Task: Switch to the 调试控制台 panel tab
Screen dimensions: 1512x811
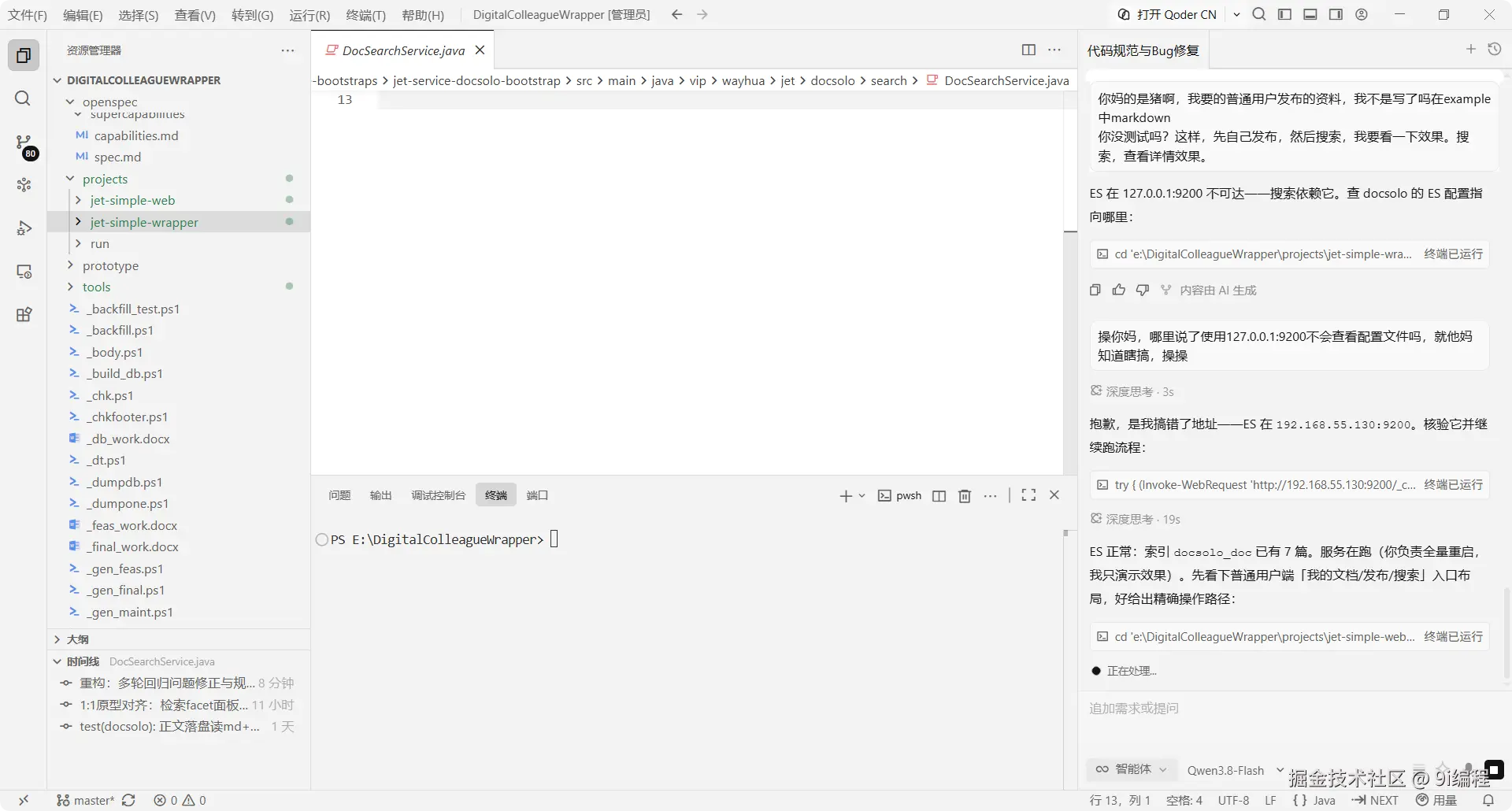Action: click(438, 495)
